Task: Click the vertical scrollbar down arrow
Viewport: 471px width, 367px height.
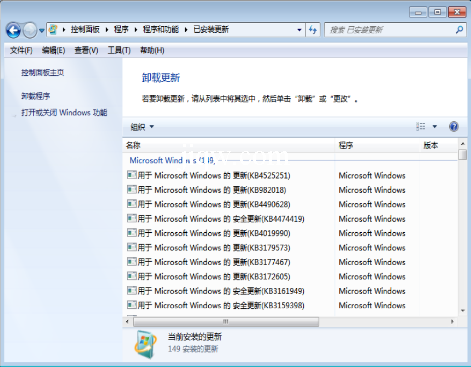Action: [x=463, y=311]
